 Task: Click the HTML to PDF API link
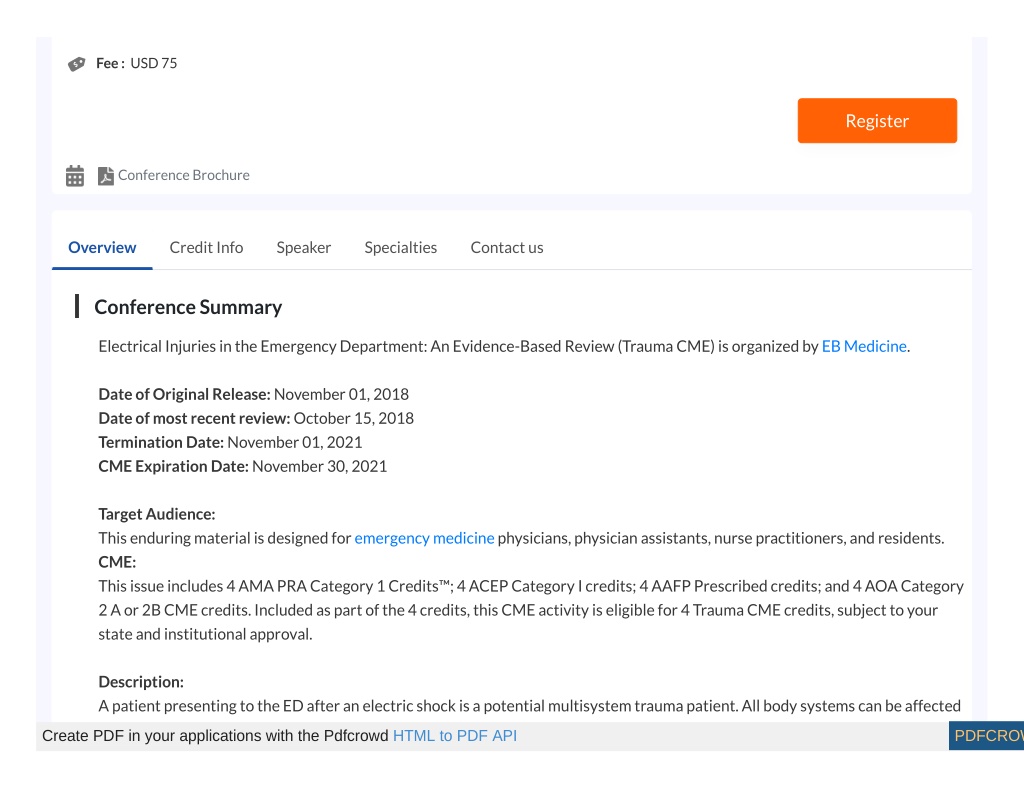(x=455, y=735)
